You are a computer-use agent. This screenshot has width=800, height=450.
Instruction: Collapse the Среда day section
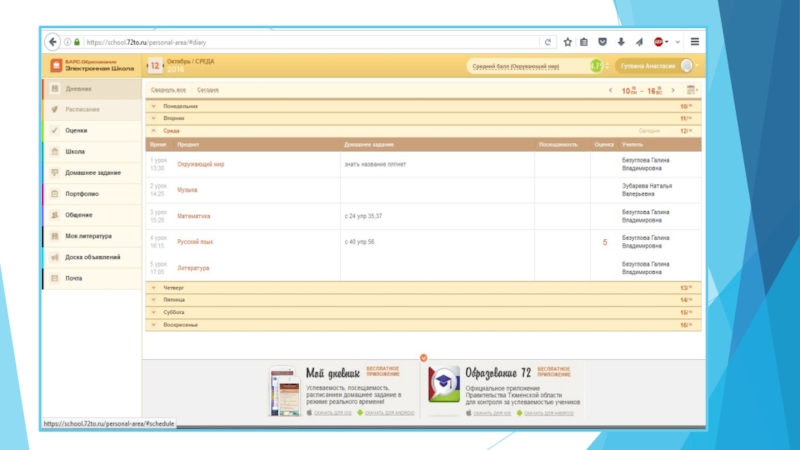(172, 130)
